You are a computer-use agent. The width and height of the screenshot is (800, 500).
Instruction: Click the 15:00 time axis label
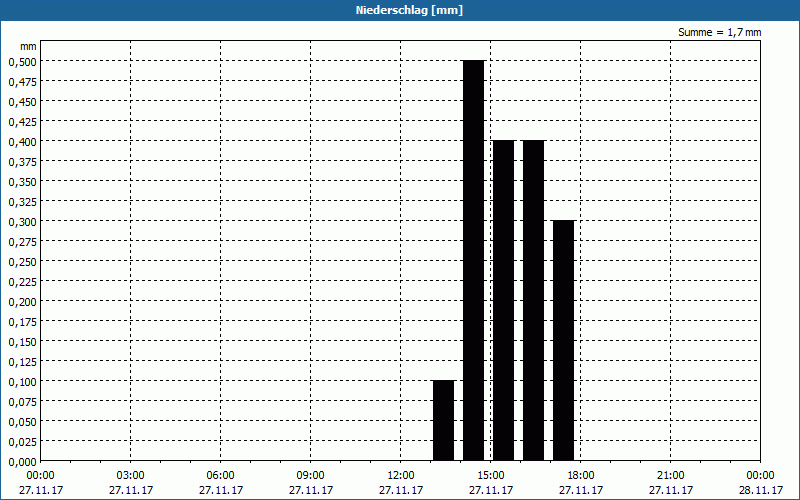tap(491, 476)
